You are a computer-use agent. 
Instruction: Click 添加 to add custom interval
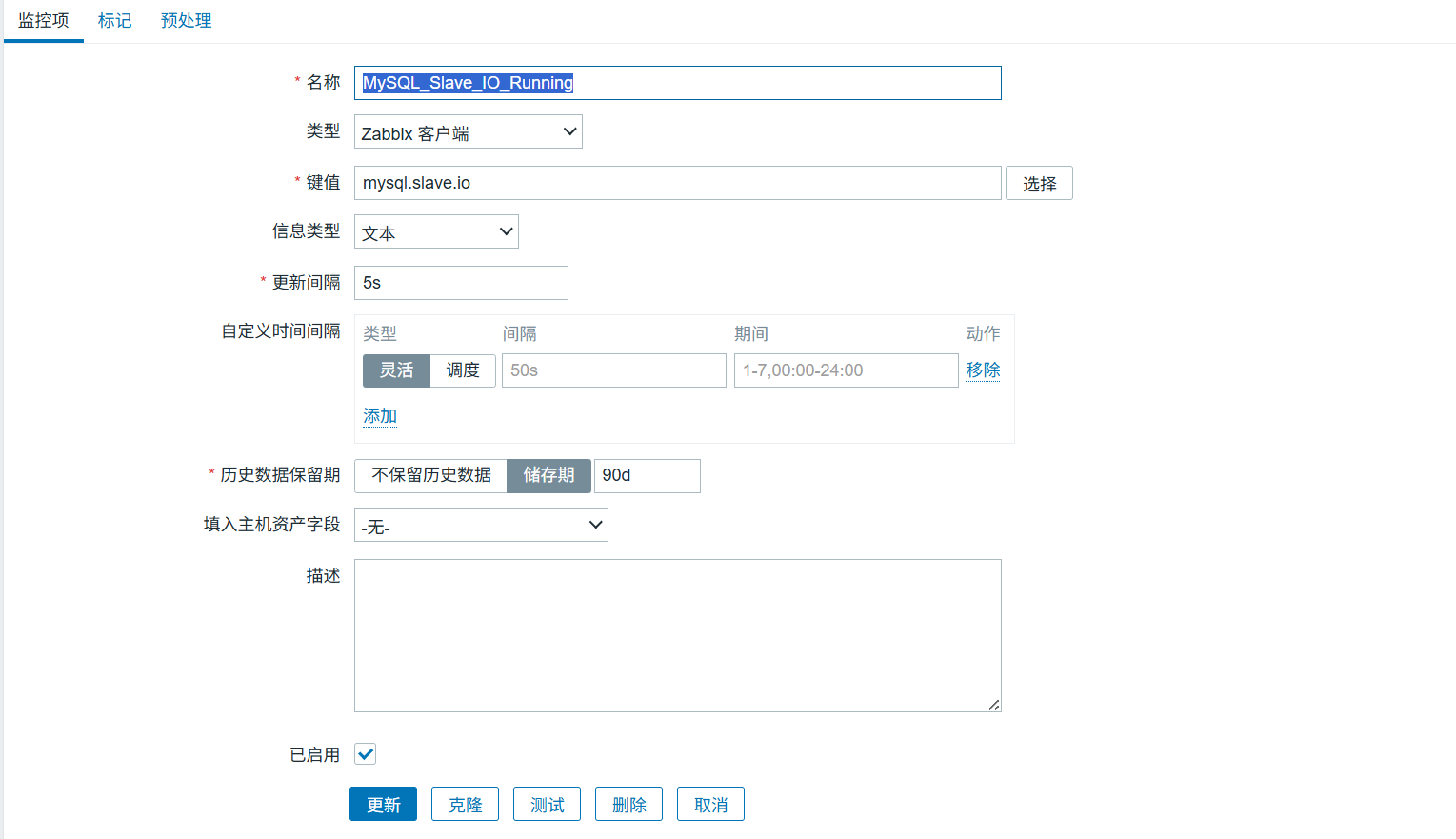(x=380, y=416)
